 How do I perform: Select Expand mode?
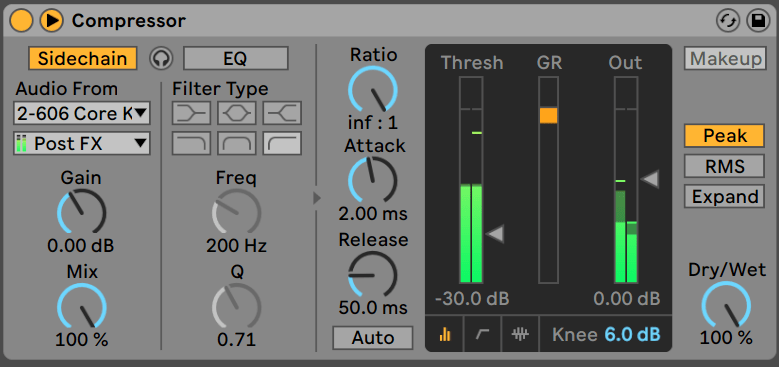click(x=724, y=197)
